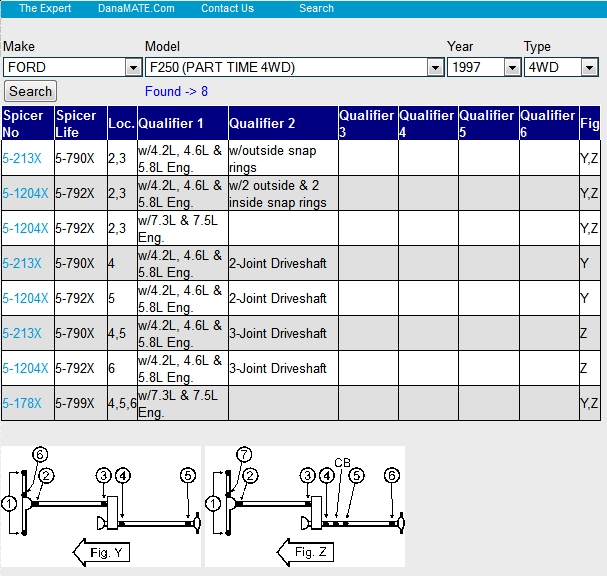This screenshot has height=576, width=607.
Task: Expand the Year dropdown showing 1997
Action: (484, 67)
